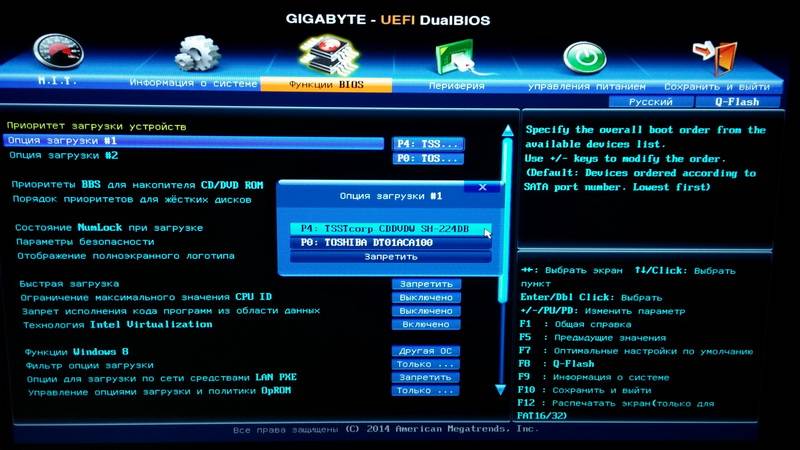The width and height of the screenshot is (800, 450).
Task: Open the OpROM policy Только ... value
Action: [426, 391]
